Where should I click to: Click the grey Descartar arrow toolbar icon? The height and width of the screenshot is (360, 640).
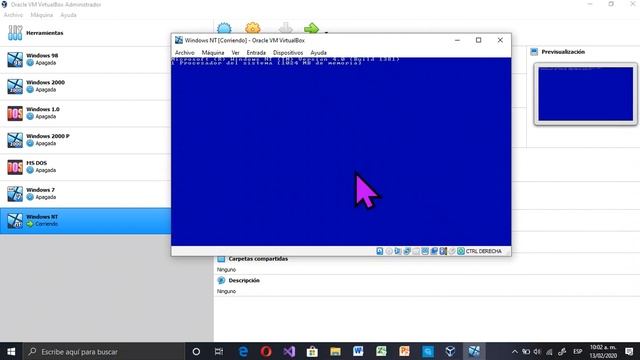point(286,28)
